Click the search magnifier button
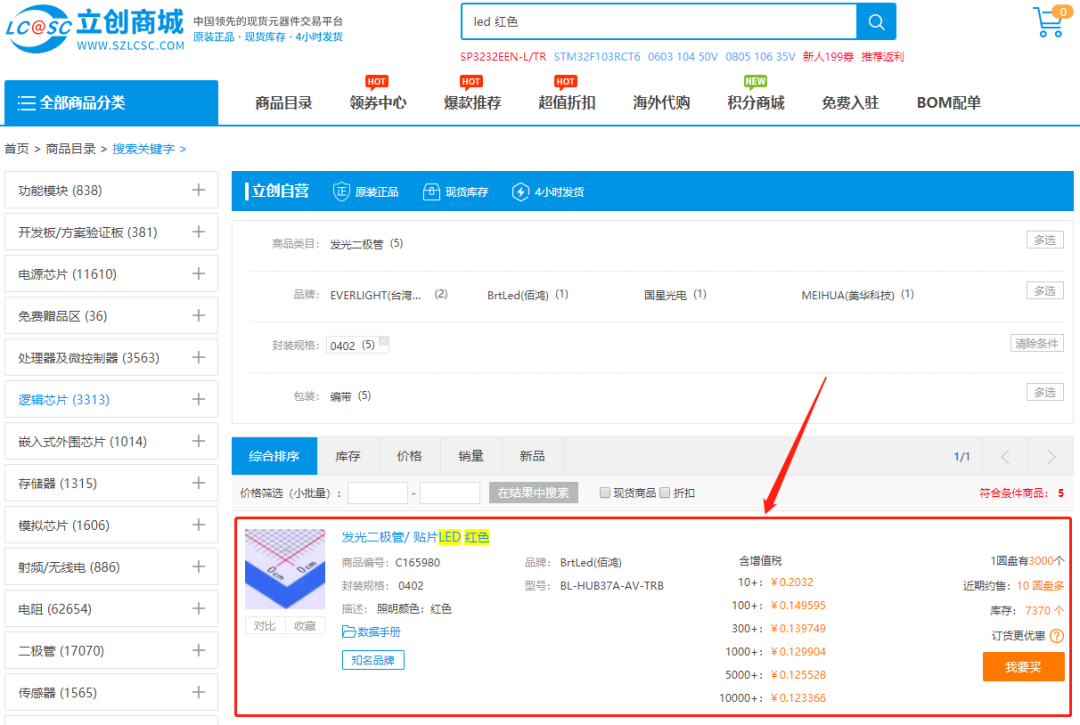This screenshot has height=725, width=1080. click(875, 21)
